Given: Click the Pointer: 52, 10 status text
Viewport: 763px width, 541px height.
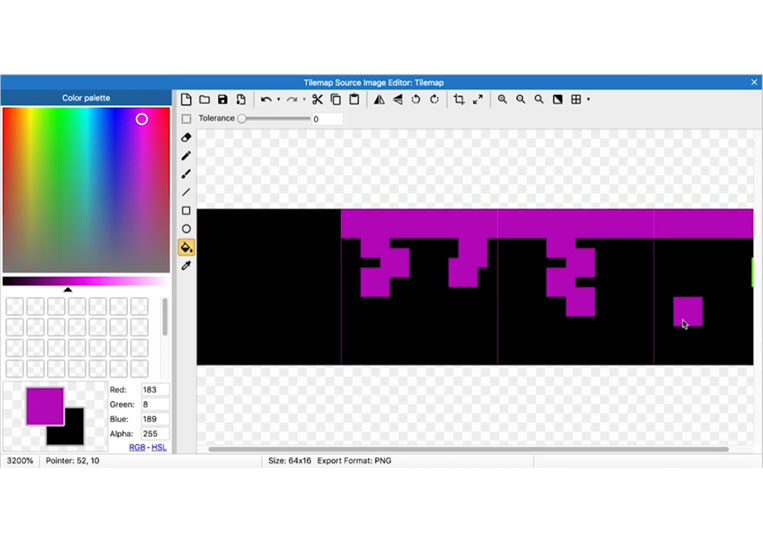Looking at the screenshot, I should coord(73,461).
